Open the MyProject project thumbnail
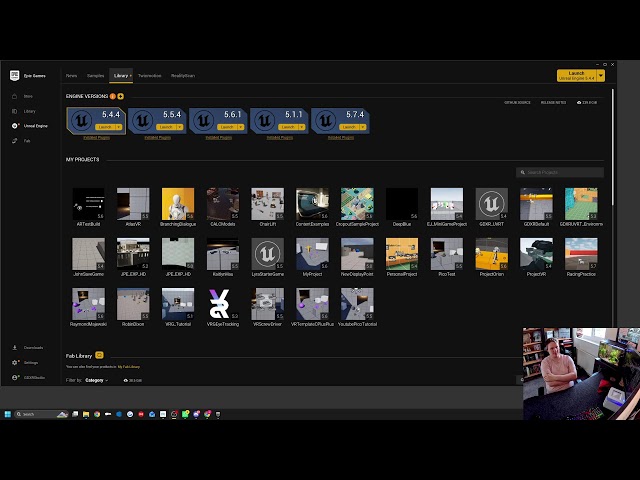Image resolution: width=640 pixels, height=480 pixels. pos(312,254)
